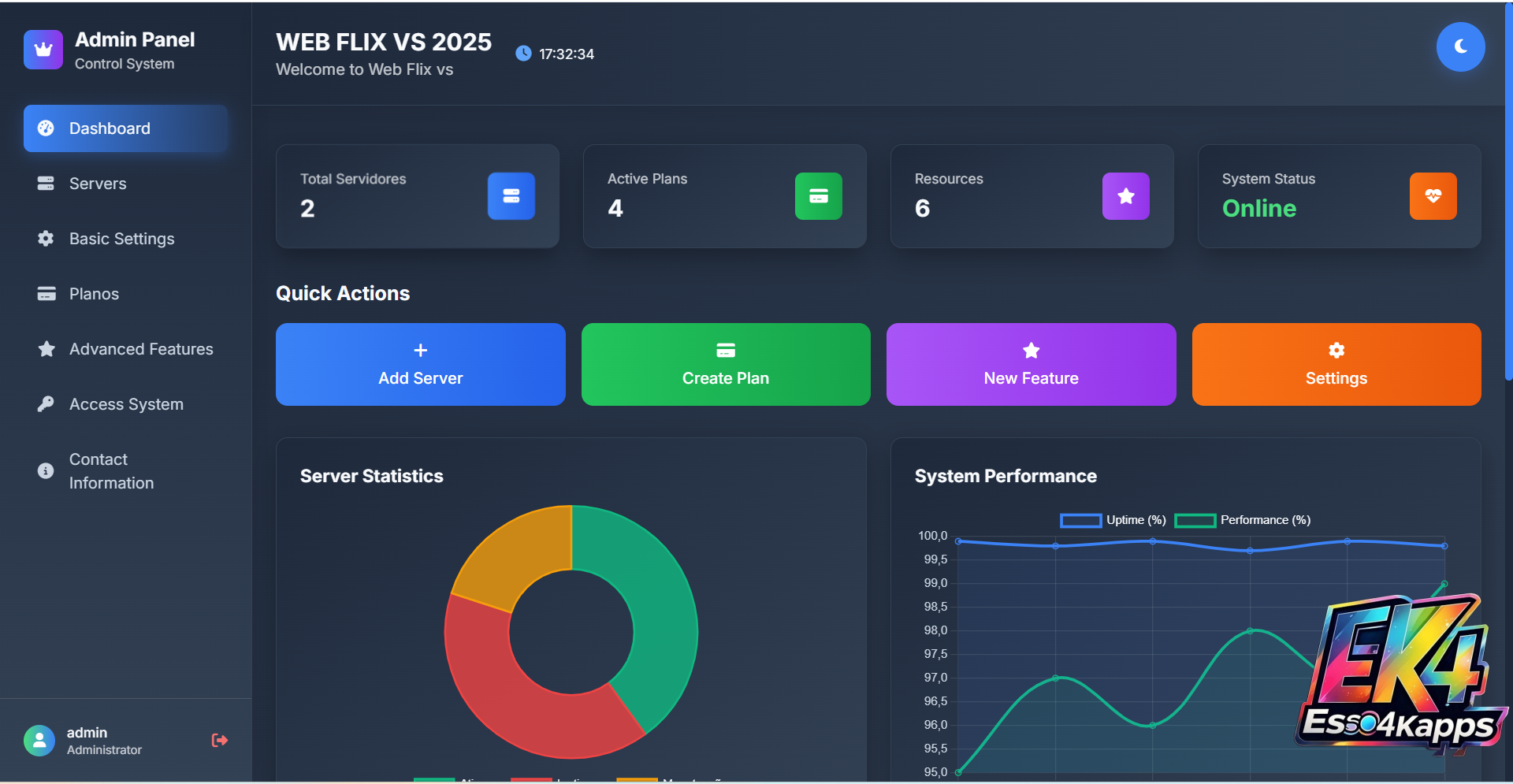
Task: Click the orange heartbeat icon in System Status
Action: (1433, 196)
